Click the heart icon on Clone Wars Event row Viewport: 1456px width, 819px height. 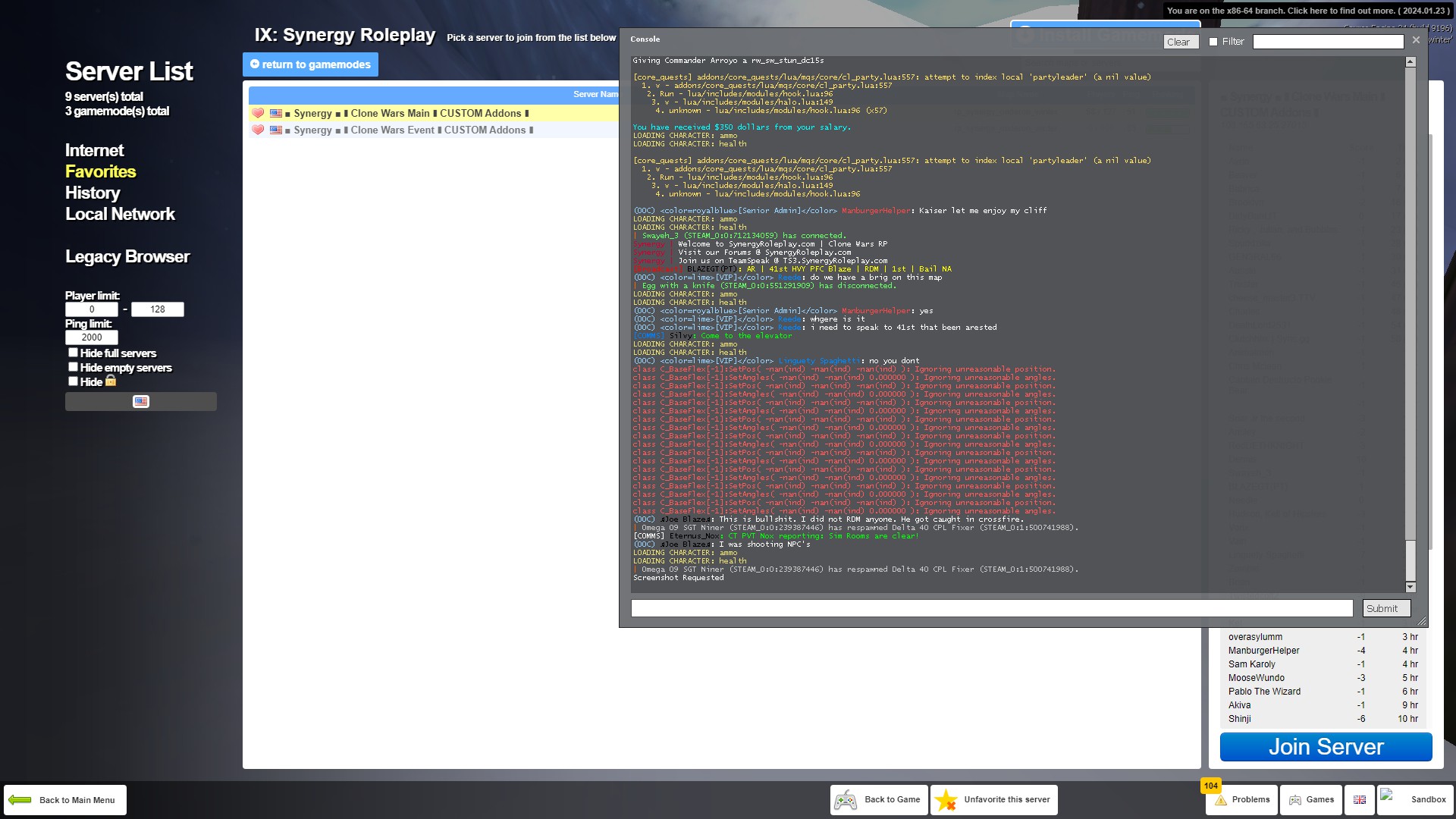coord(258,130)
